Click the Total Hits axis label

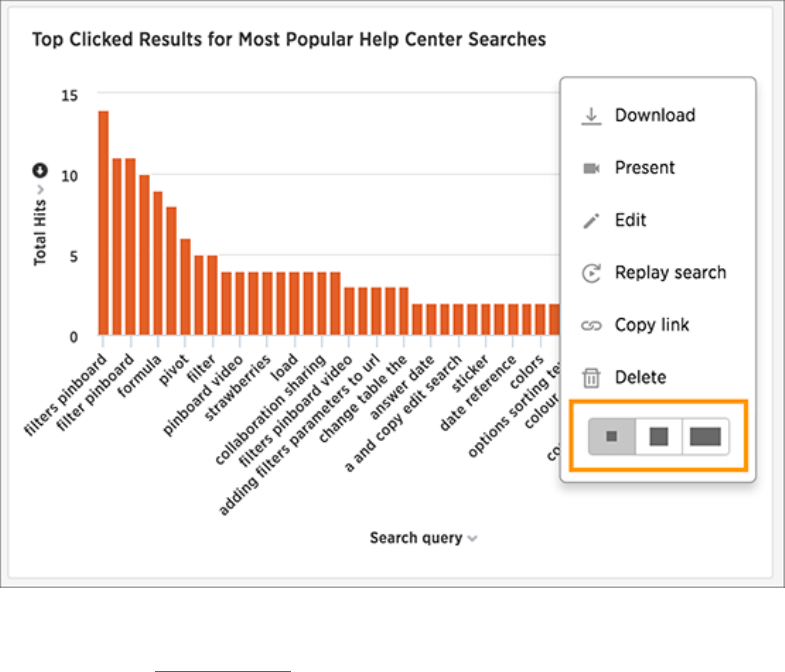[40, 232]
